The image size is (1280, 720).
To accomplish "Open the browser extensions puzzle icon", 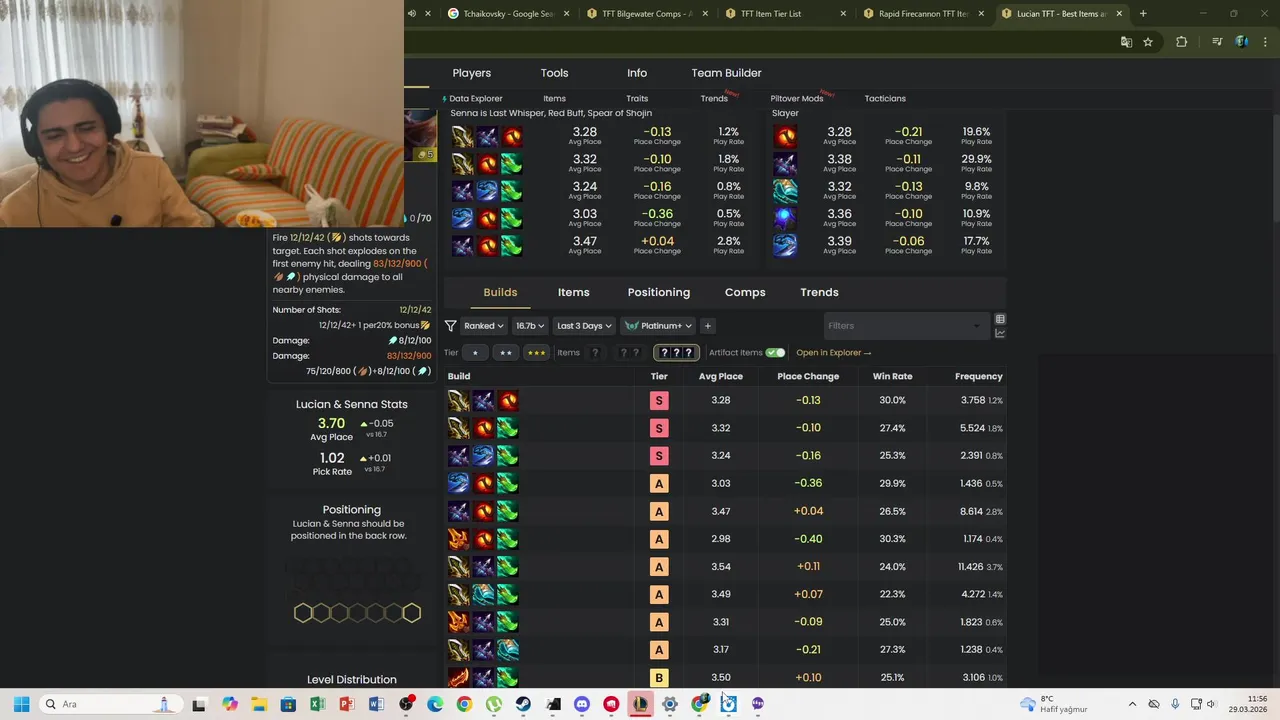I will [1181, 42].
